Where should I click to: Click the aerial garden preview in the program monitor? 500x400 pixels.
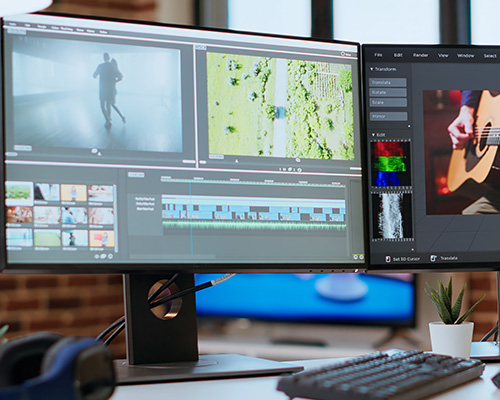tap(280, 106)
